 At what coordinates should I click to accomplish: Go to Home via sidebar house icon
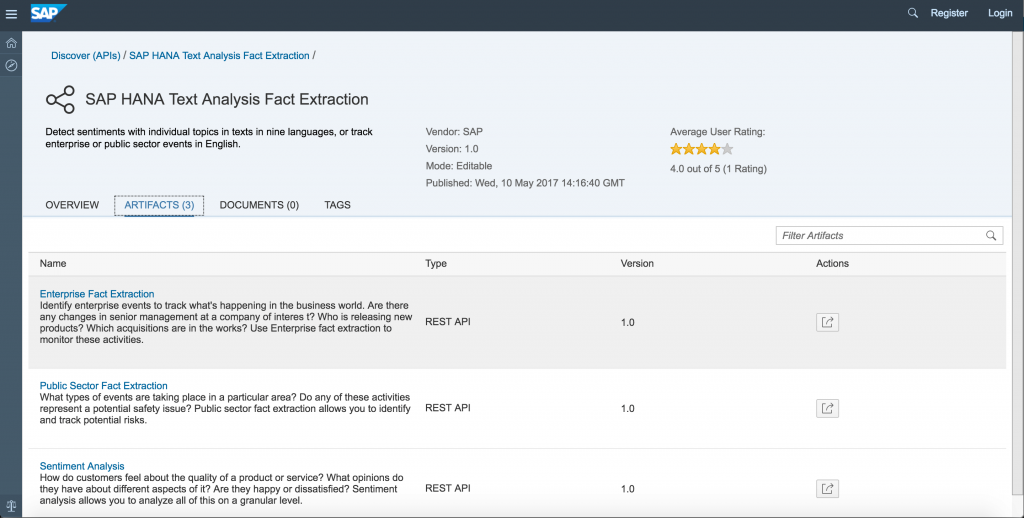pyautogui.click(x=11, y=43)
